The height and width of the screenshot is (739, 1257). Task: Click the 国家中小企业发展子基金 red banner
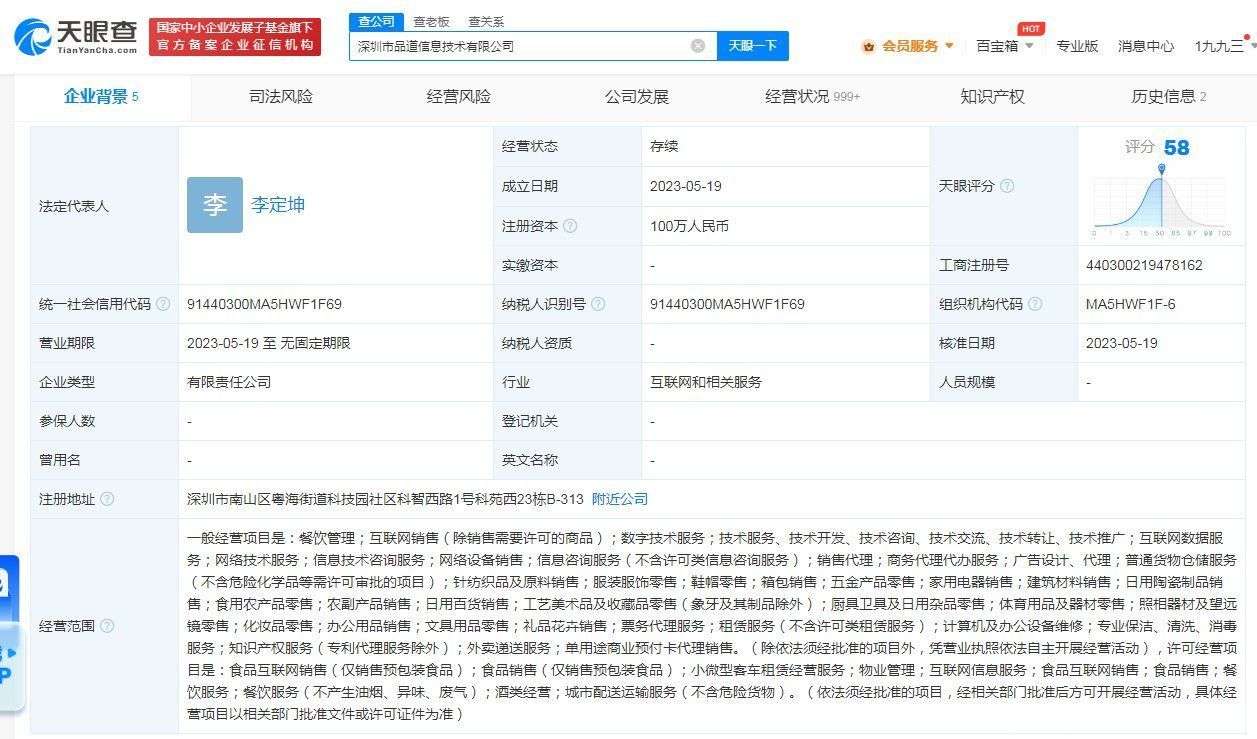click(235, 37)
